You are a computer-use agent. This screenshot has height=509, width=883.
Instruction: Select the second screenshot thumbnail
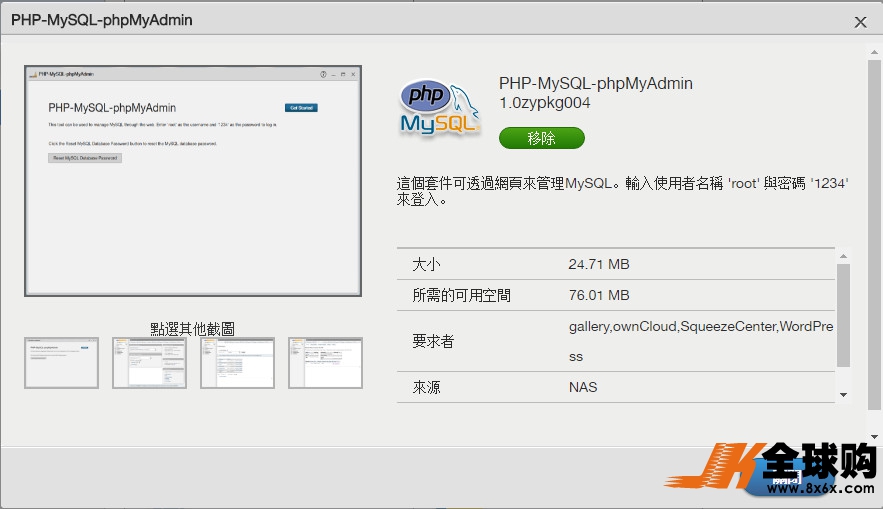pyautogui.click(x=150, y=363)
